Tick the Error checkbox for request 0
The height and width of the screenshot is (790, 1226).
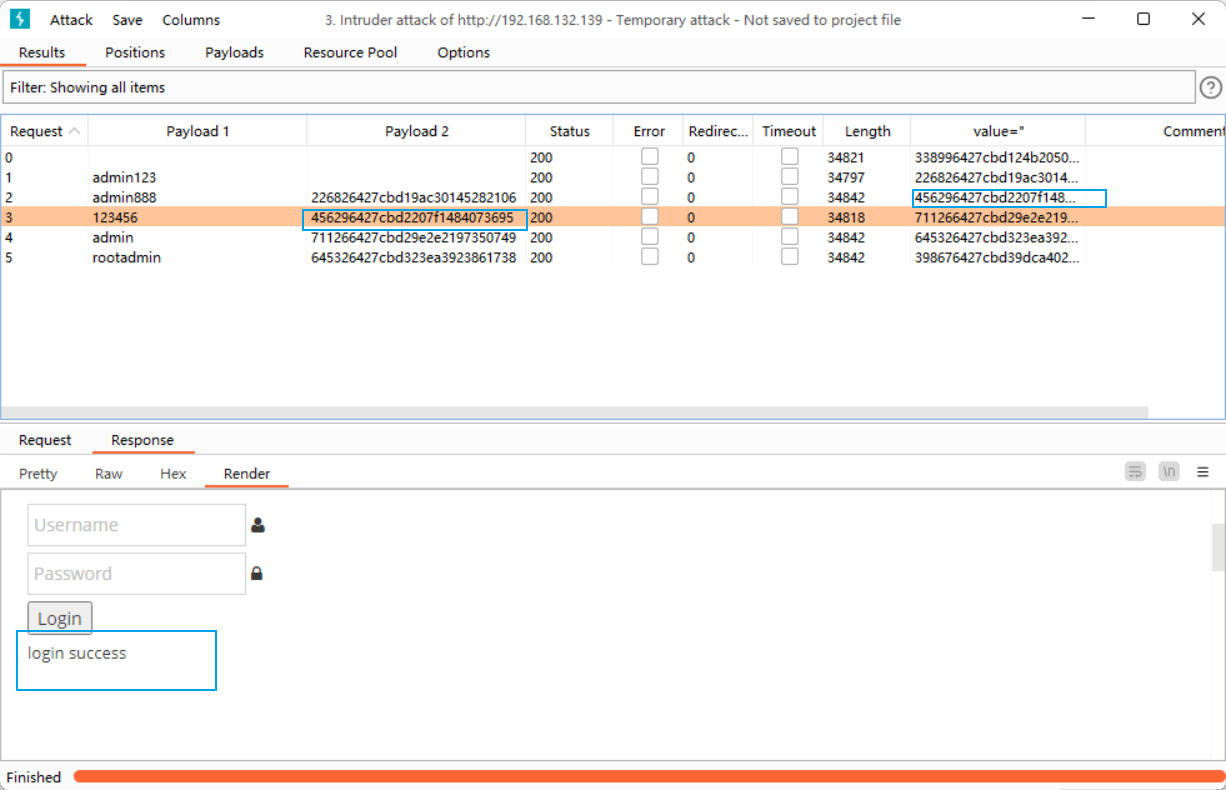pos(650,157)
